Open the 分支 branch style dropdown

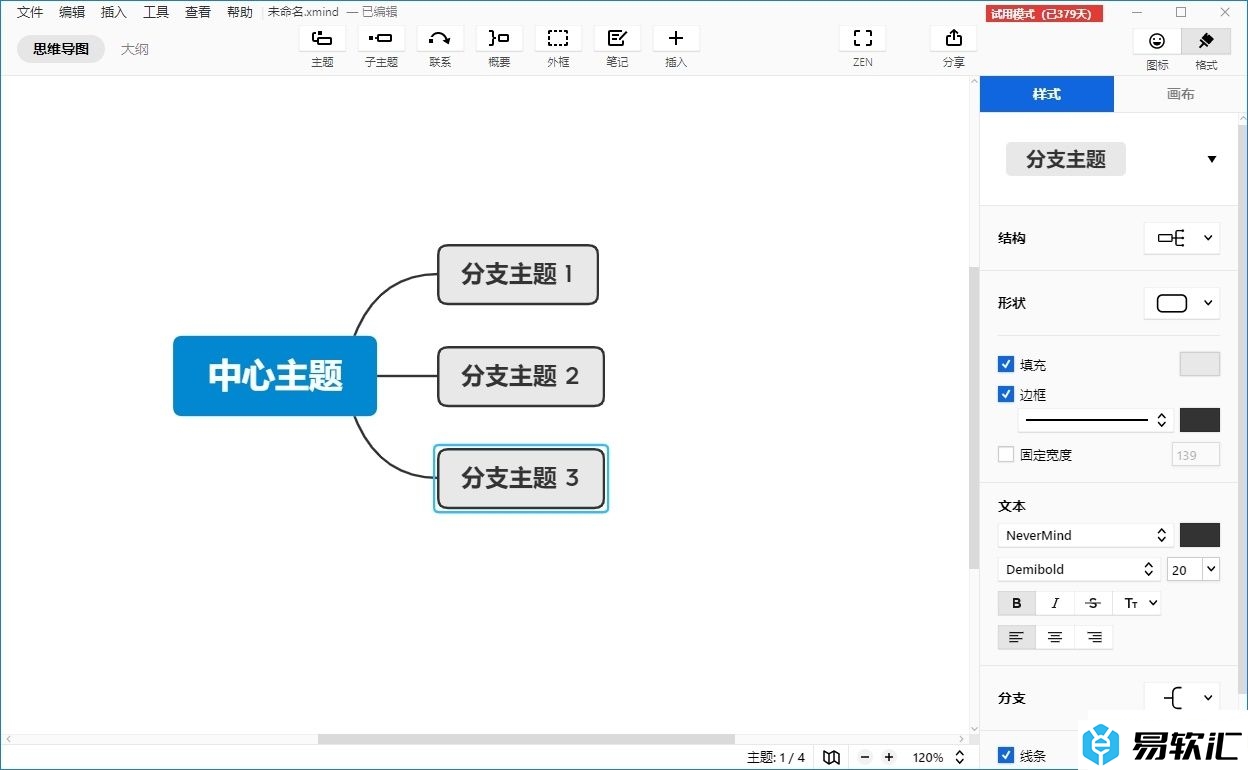coord(1182,698)
